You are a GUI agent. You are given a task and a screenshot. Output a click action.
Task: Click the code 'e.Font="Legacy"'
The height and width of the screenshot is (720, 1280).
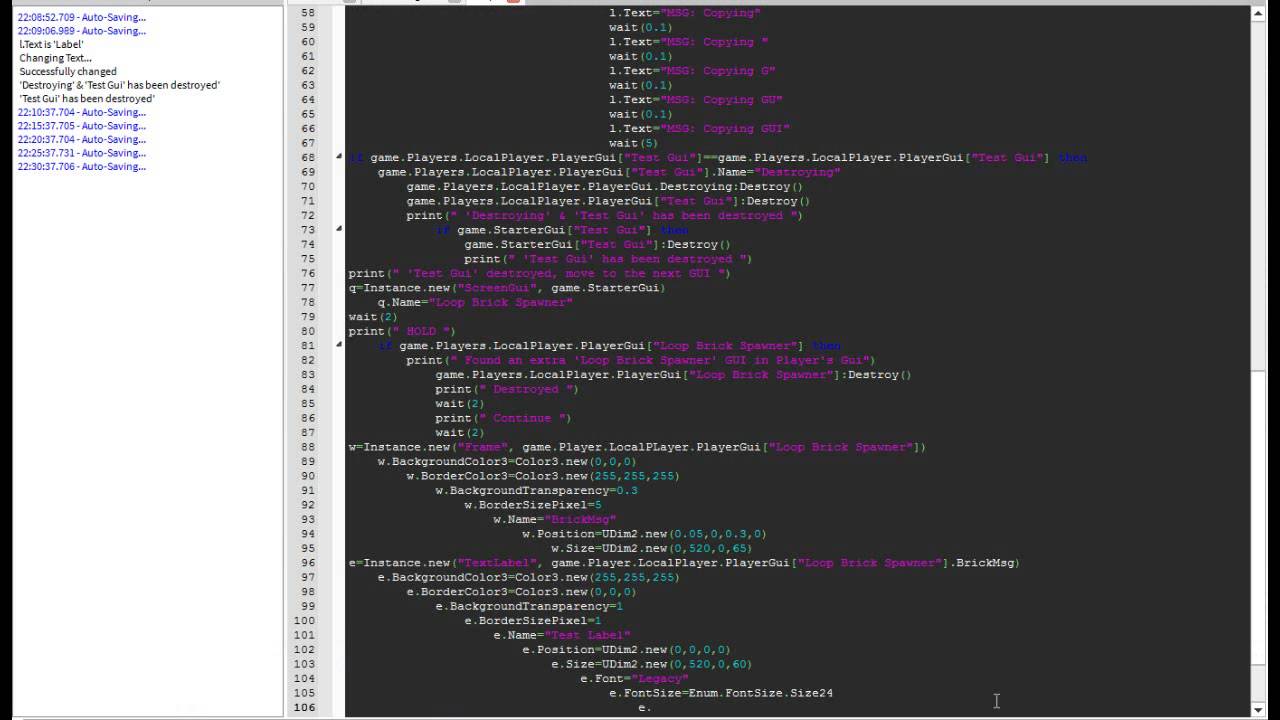pyautogui.click(x=634, y=678)
